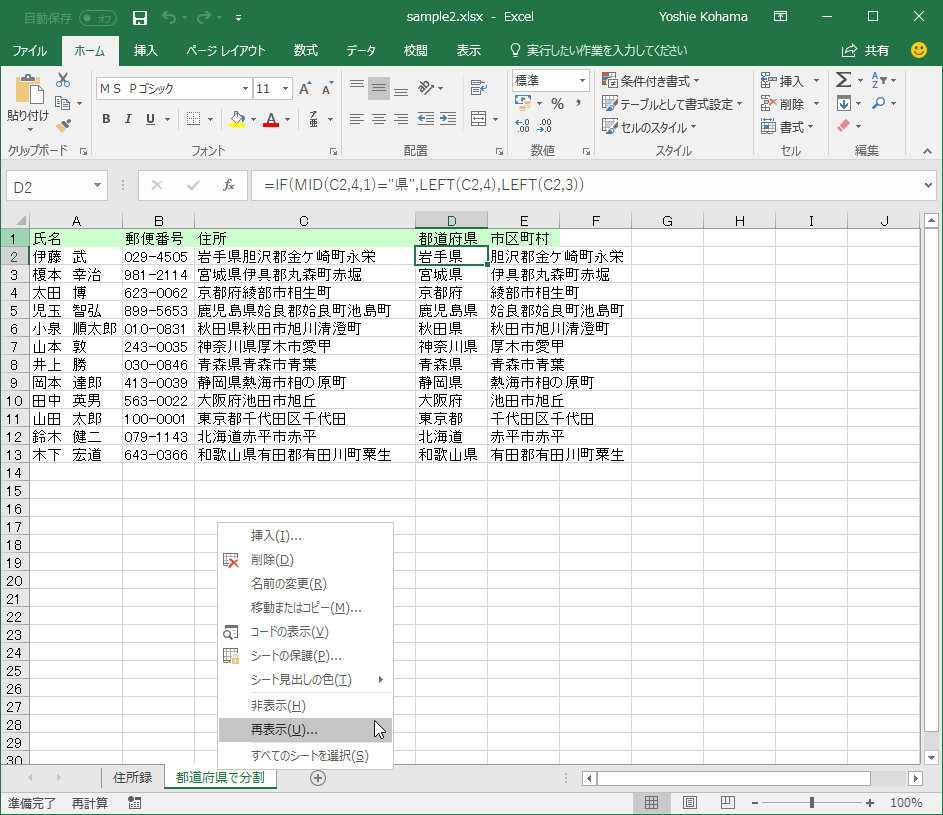943x815 pixels.
Task: Click the AutoSum sigma icon
Action: 843,80
